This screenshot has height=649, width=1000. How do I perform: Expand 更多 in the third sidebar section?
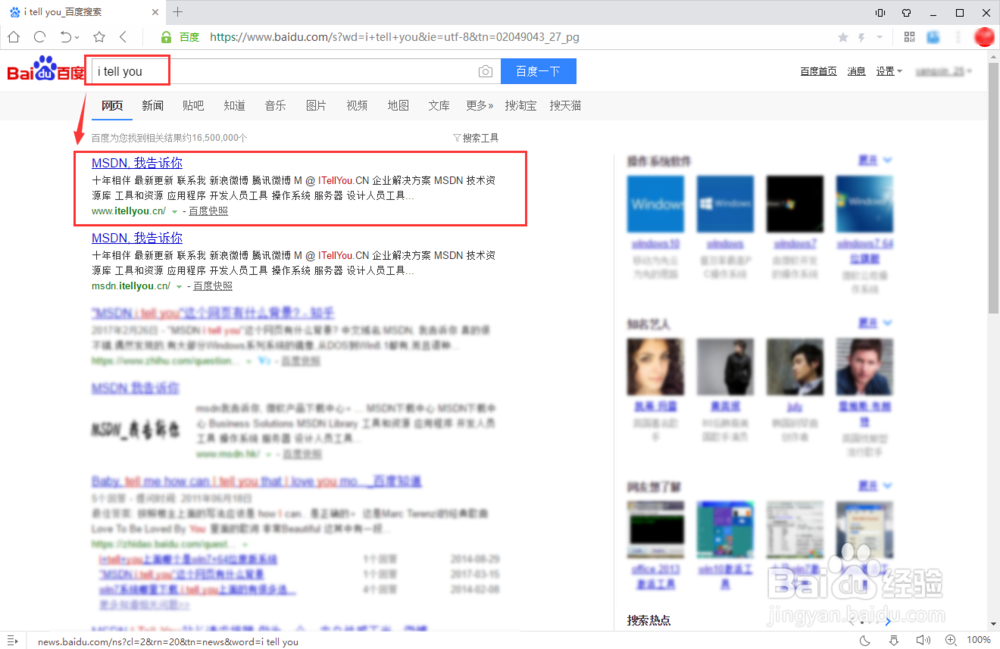(x=874, y=486)
